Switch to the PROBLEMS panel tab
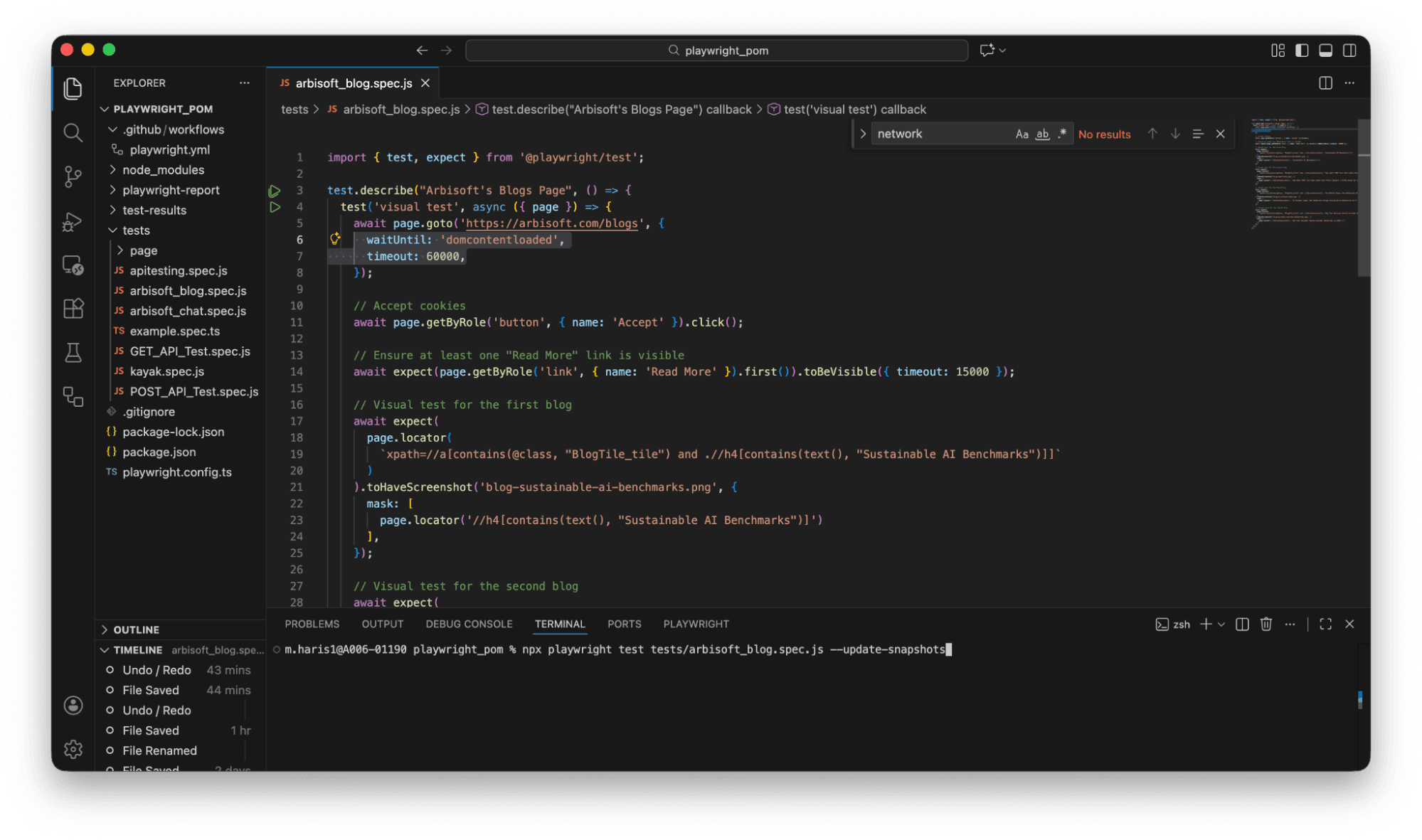 (312, 624)
